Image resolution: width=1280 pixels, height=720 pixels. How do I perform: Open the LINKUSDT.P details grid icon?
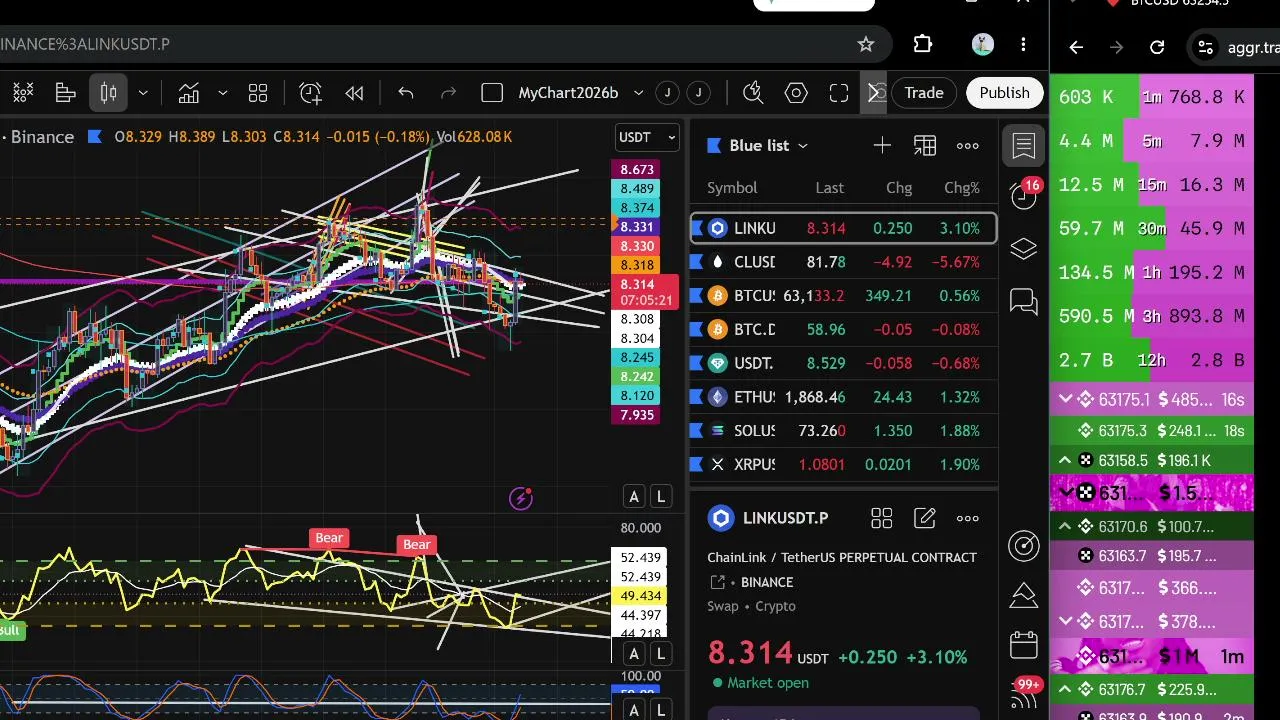(x=881, y=518)
